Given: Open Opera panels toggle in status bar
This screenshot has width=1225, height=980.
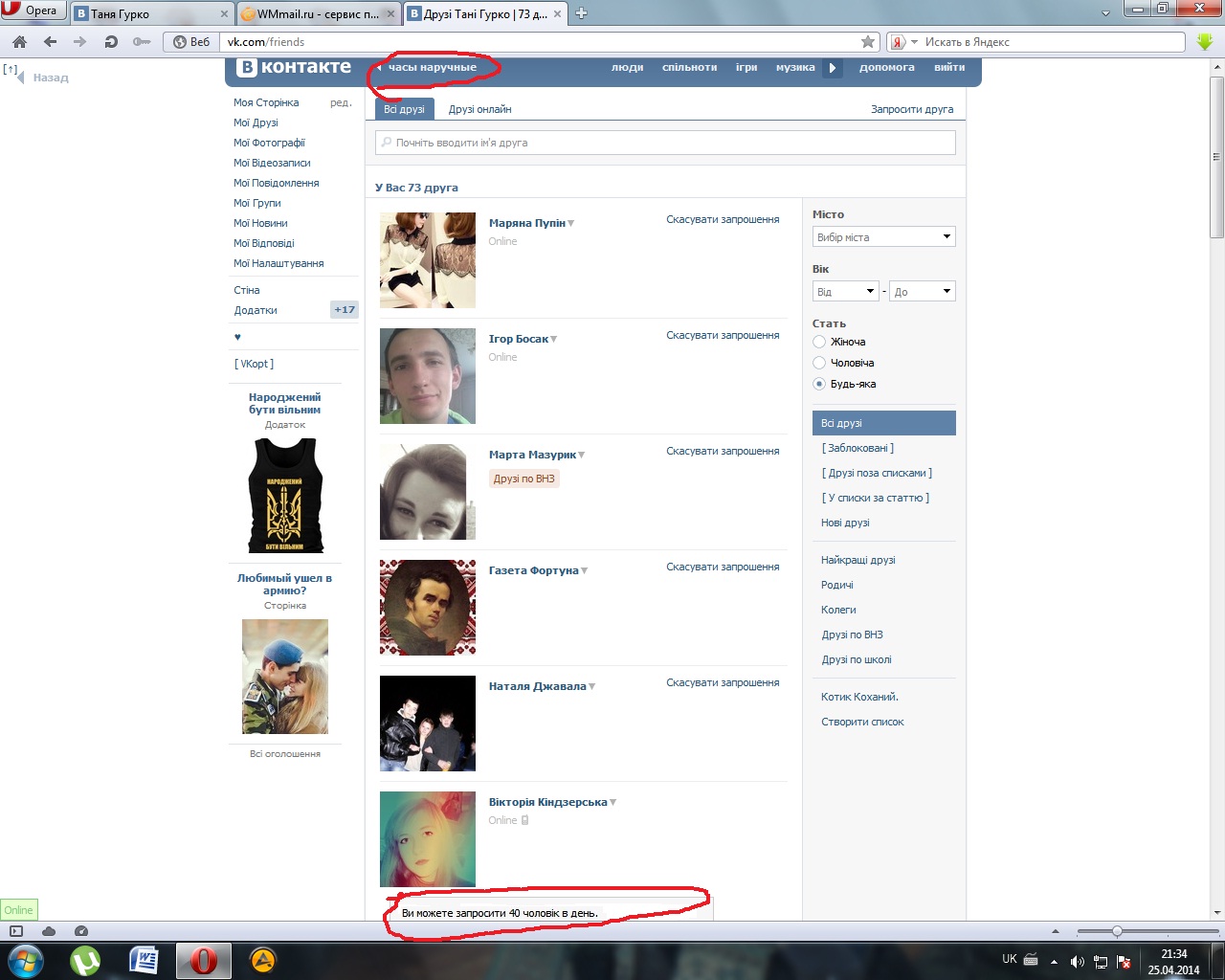Looking at the screenshot, I should coord(16,931).
